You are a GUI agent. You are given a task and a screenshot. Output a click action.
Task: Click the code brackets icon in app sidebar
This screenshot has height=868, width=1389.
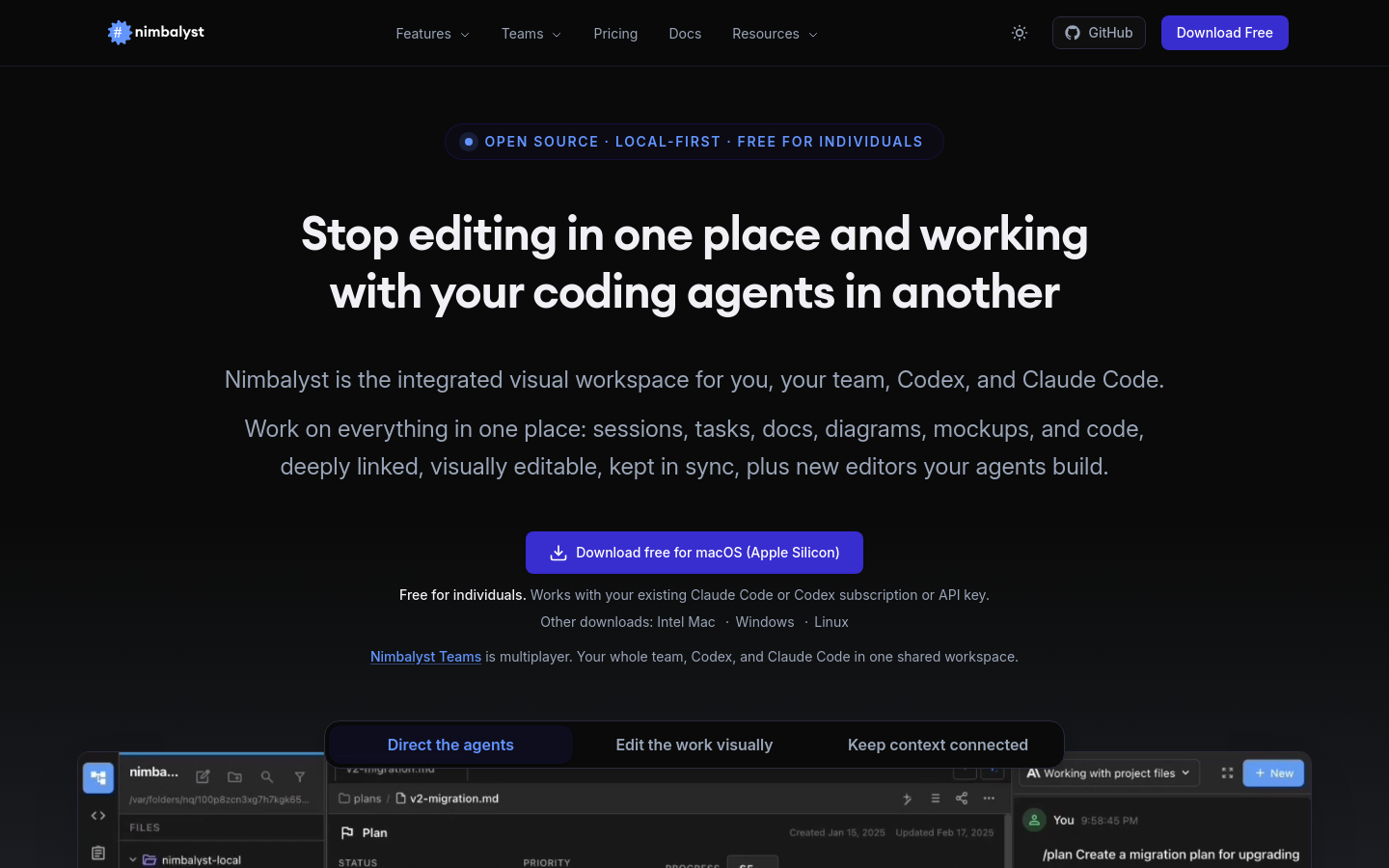click(98, 816)
